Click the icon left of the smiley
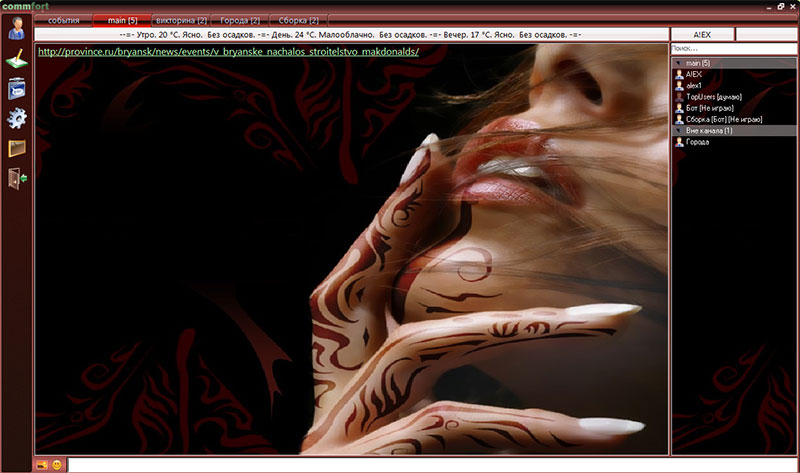This screenshot has width=800, height=473. pyautogui.click(x=42, y=465)
